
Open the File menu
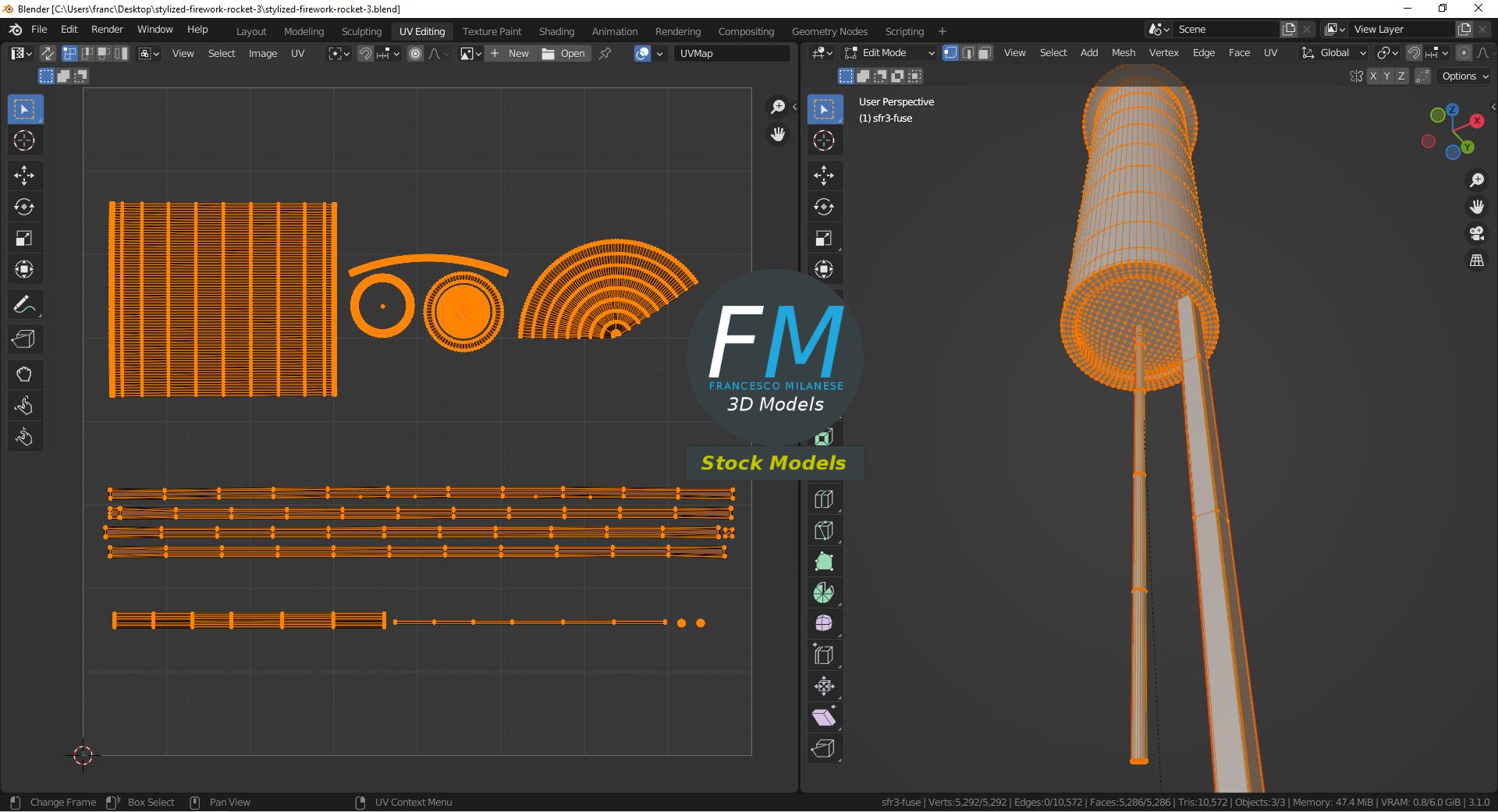39,30
